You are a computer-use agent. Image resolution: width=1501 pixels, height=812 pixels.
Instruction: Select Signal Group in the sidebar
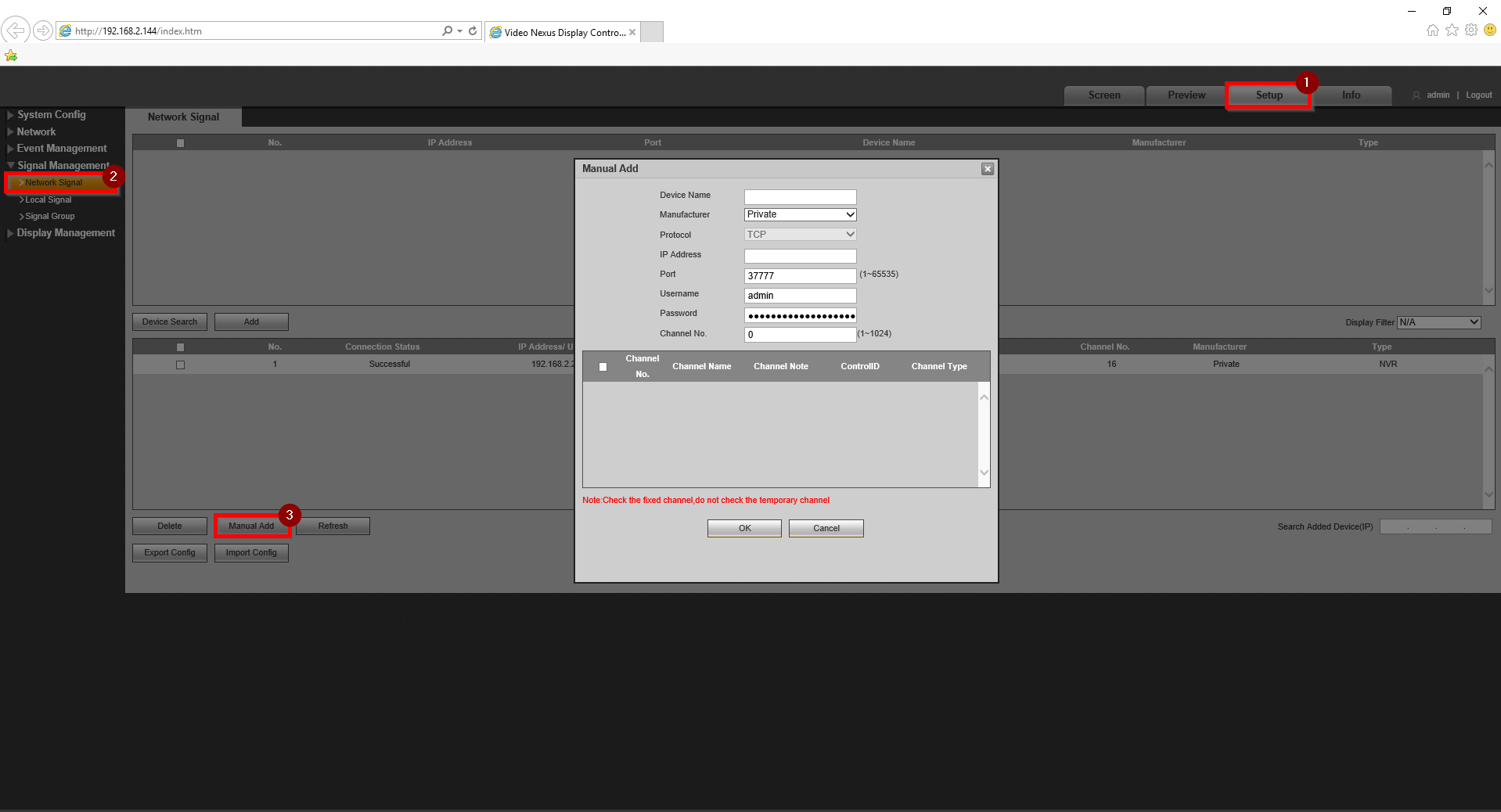click(x=49, y=217)
